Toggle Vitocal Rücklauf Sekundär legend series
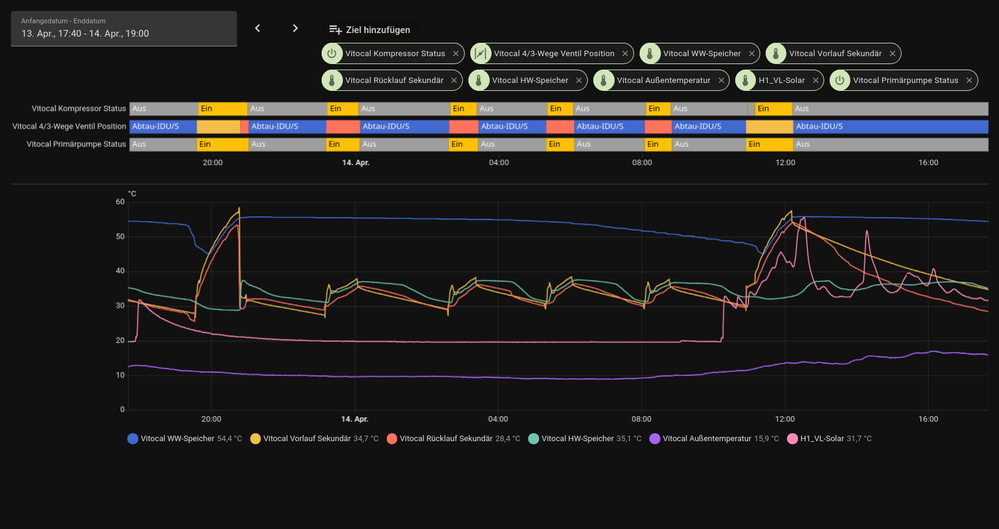This screenshot has height=529, width=999. 453,438
